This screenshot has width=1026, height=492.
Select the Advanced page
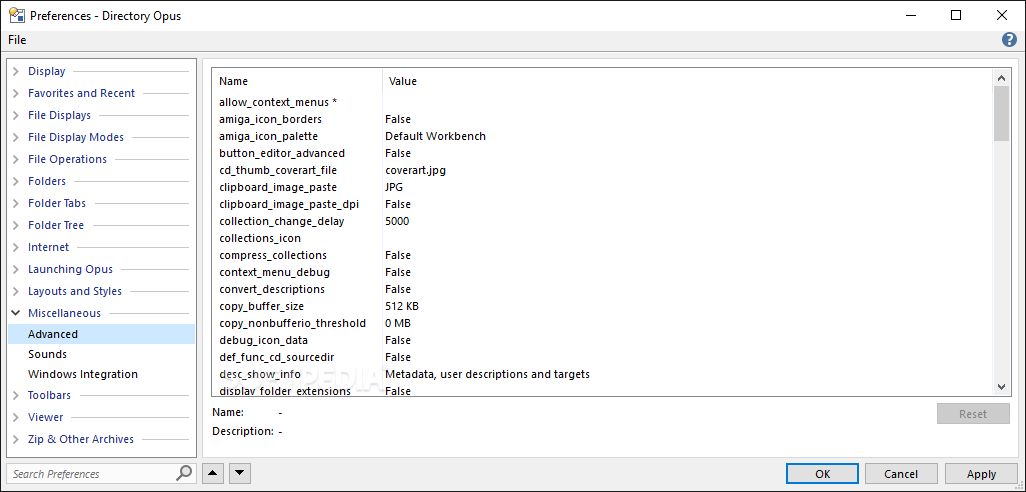coord(101,334)
